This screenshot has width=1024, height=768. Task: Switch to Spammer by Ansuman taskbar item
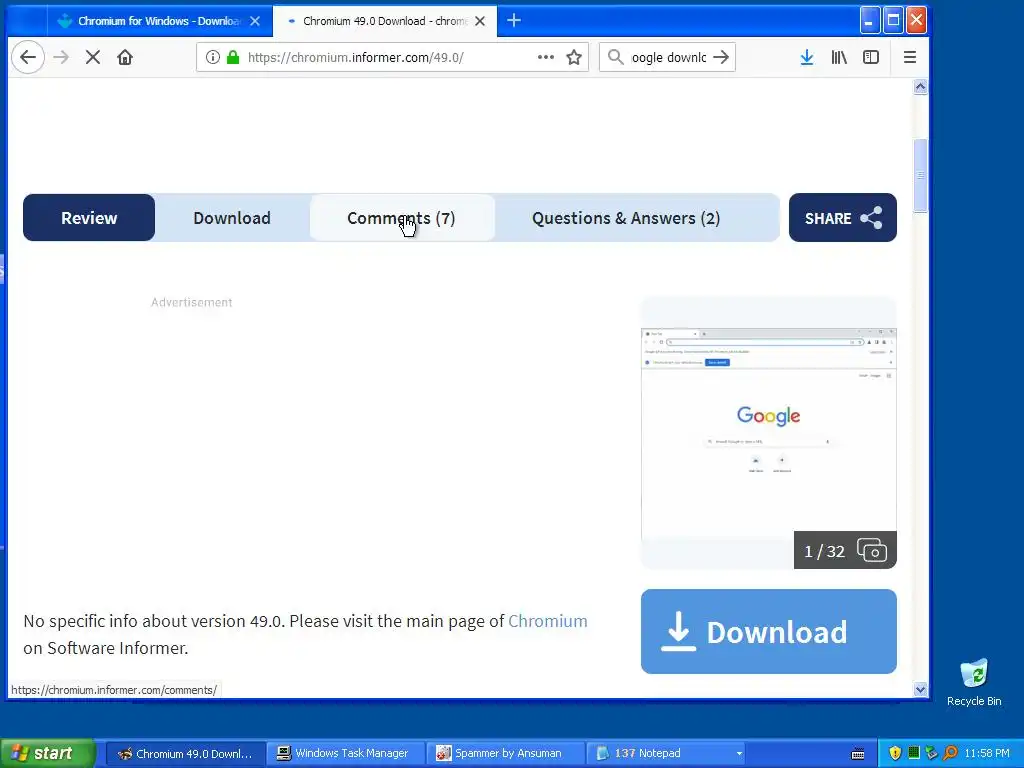(x=505, y=753)
